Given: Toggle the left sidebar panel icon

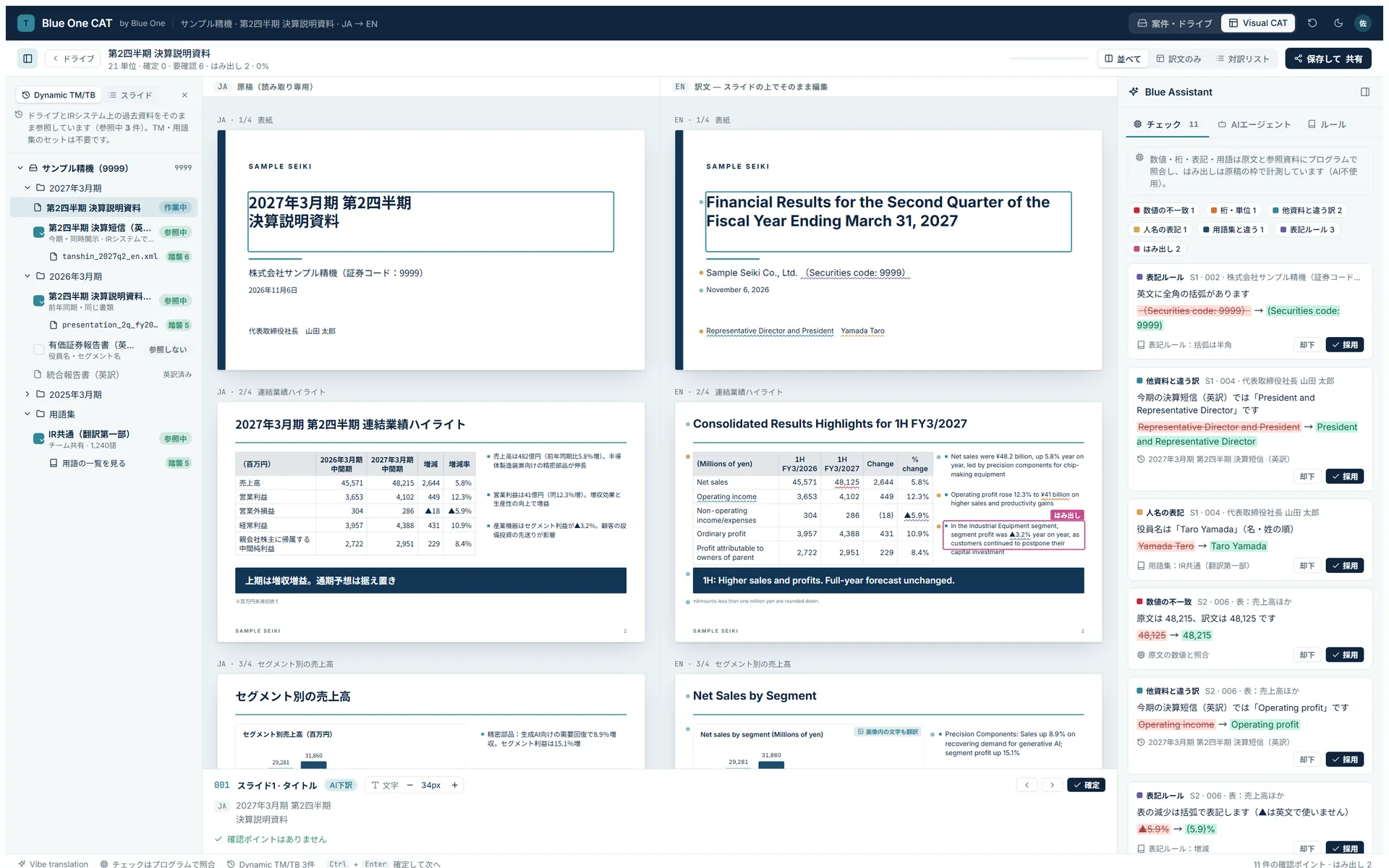Looking at the screenshot, I should click(27, 59).
